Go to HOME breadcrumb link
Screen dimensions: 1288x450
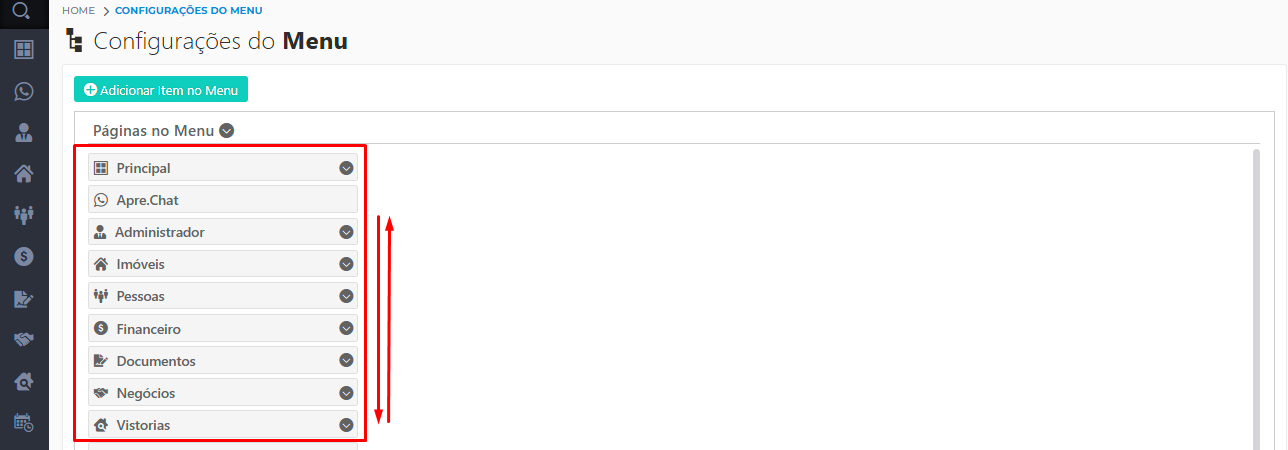[78, 10]
